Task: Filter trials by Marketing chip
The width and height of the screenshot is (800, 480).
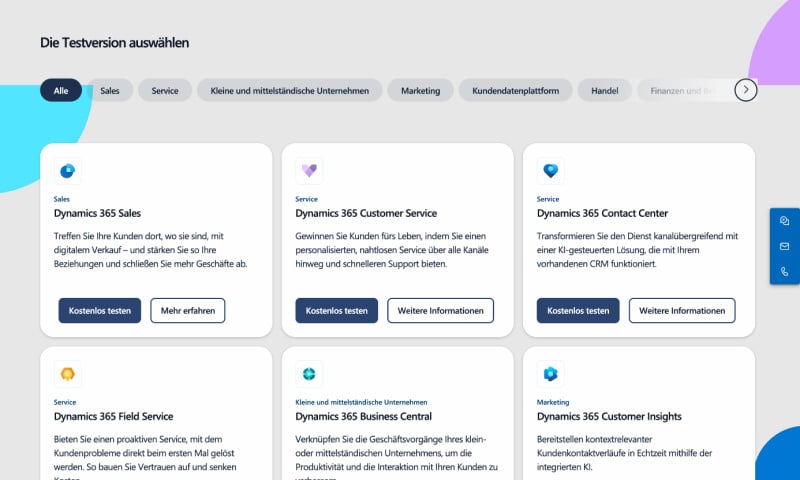Action: click(x=420, y=90)
